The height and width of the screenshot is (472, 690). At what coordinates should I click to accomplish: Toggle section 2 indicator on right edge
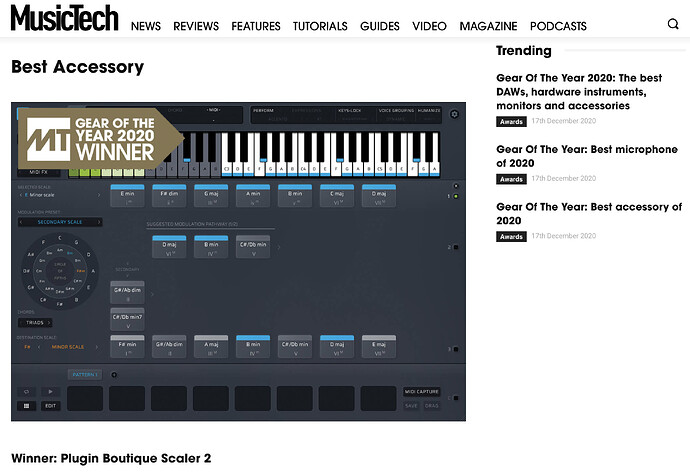456,247
